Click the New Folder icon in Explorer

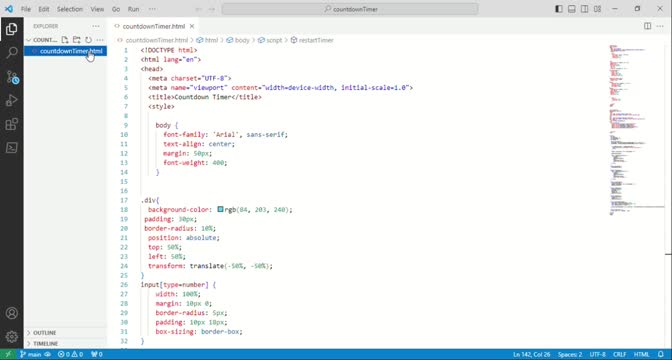pyautogui.click(x=76, y=40)
